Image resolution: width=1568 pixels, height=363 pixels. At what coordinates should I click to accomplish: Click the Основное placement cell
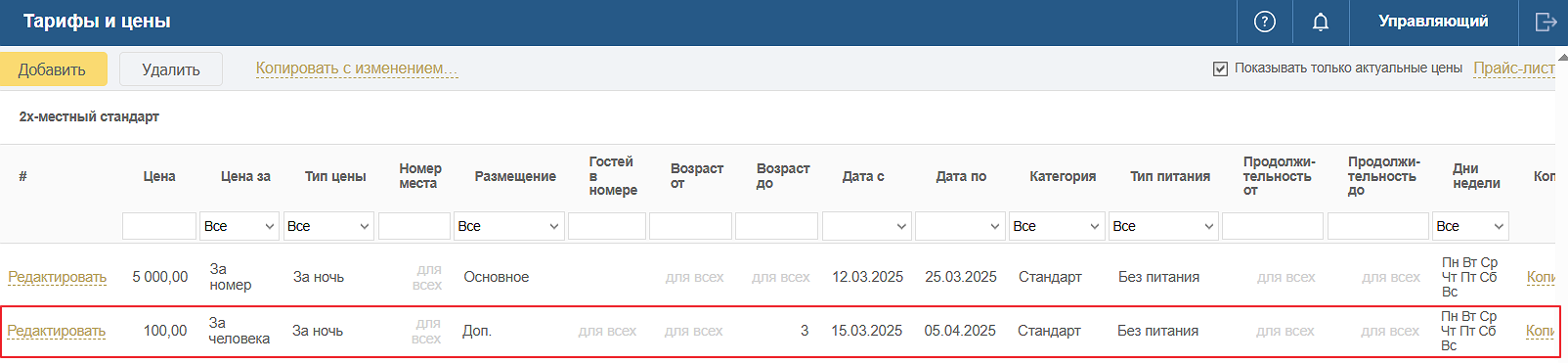pos(497,277)
